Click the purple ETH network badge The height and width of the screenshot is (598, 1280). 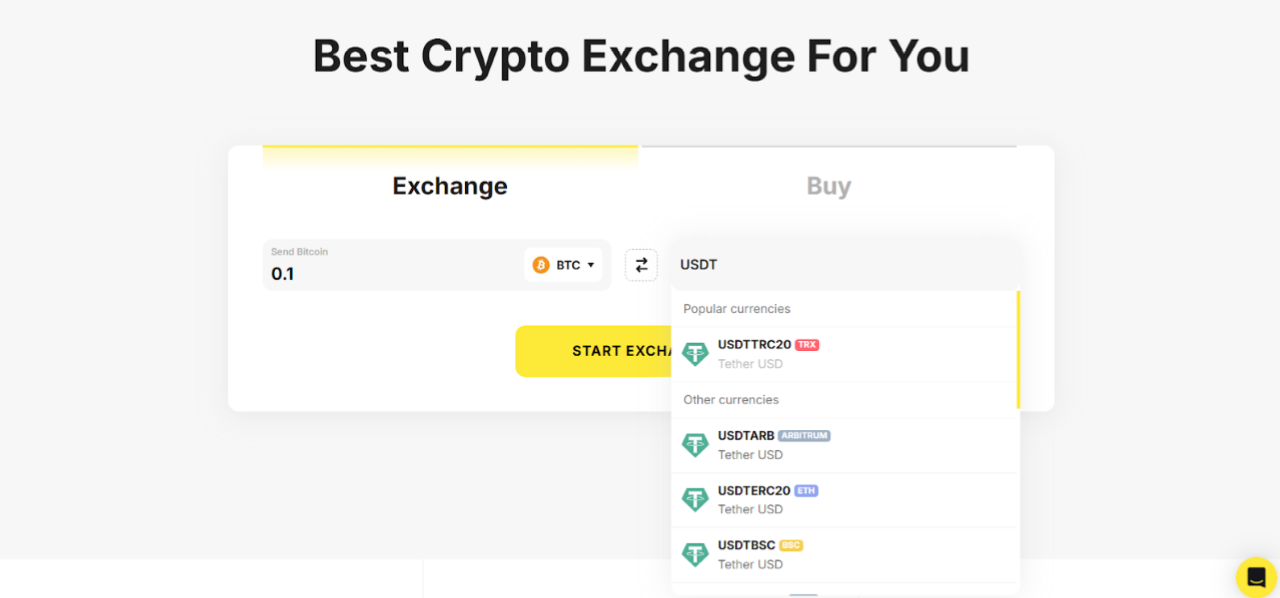point(806,491)
